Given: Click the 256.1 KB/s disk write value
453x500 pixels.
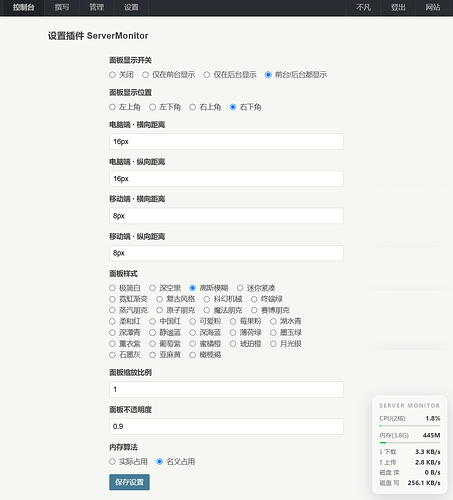Looking at the screenshot, I should tap(424, 483).
